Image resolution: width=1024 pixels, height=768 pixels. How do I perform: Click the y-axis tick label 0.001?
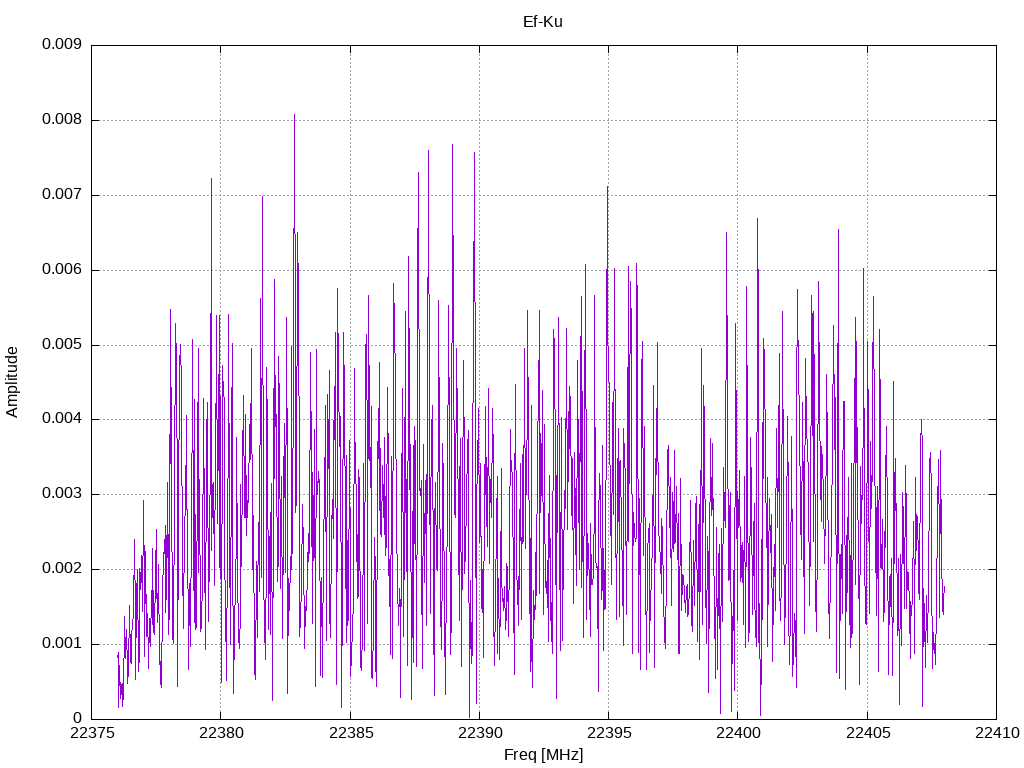point(62,643)
